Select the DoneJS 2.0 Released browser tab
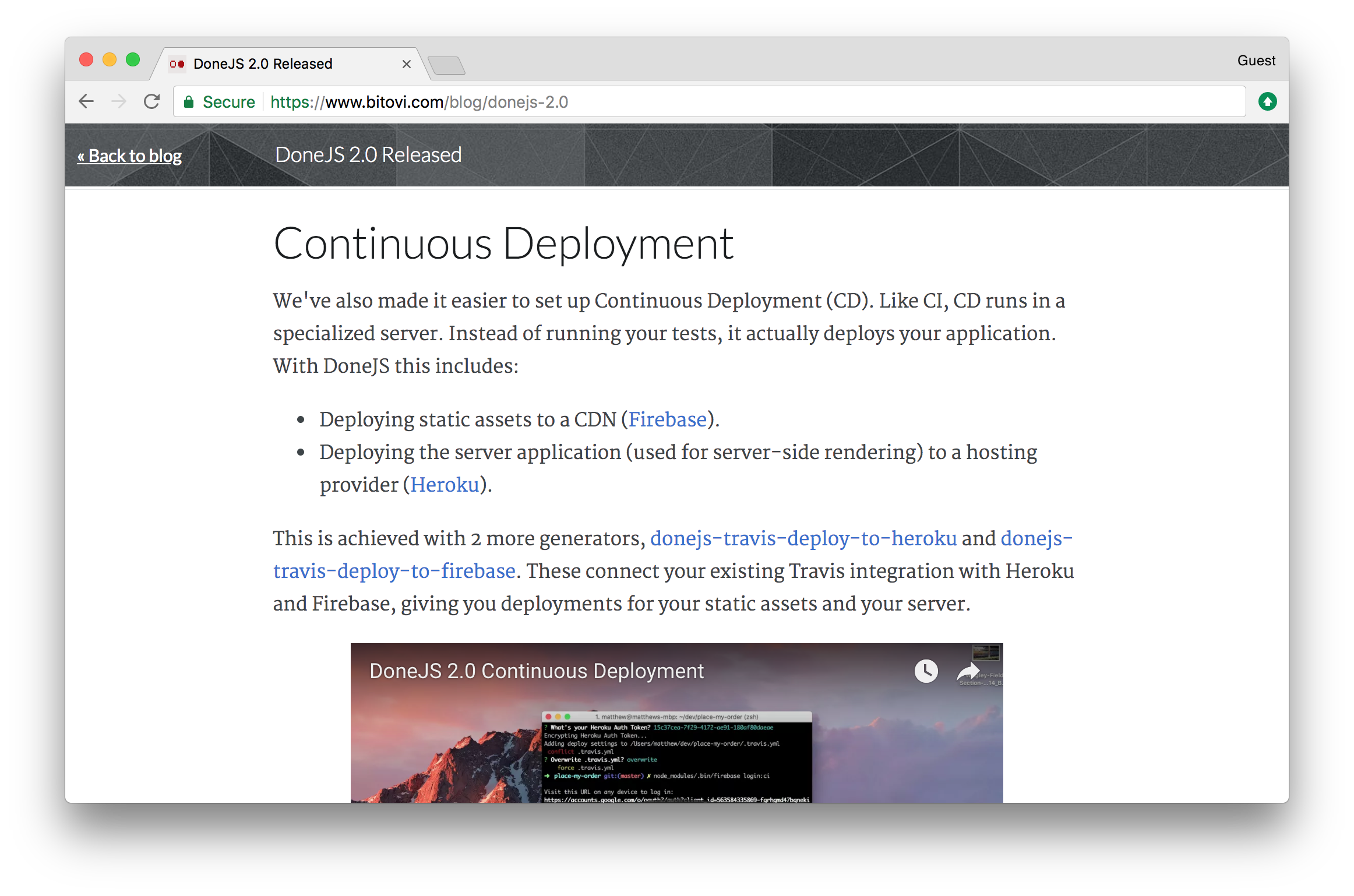Image resolution: width=1354 pixels, height=896 pixels. pyautogui.click(x=290, y=64)
